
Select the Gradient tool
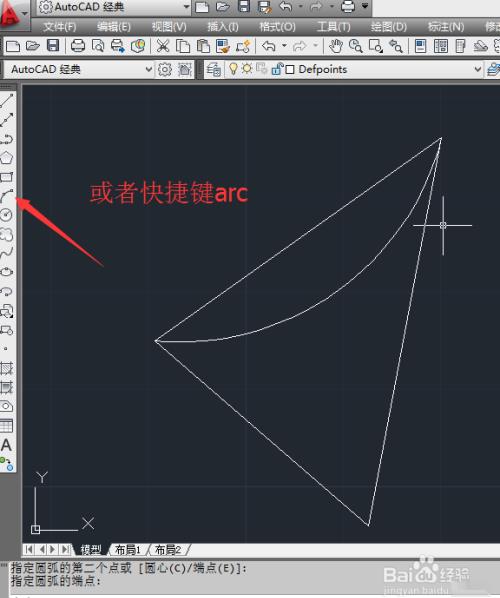7,387
